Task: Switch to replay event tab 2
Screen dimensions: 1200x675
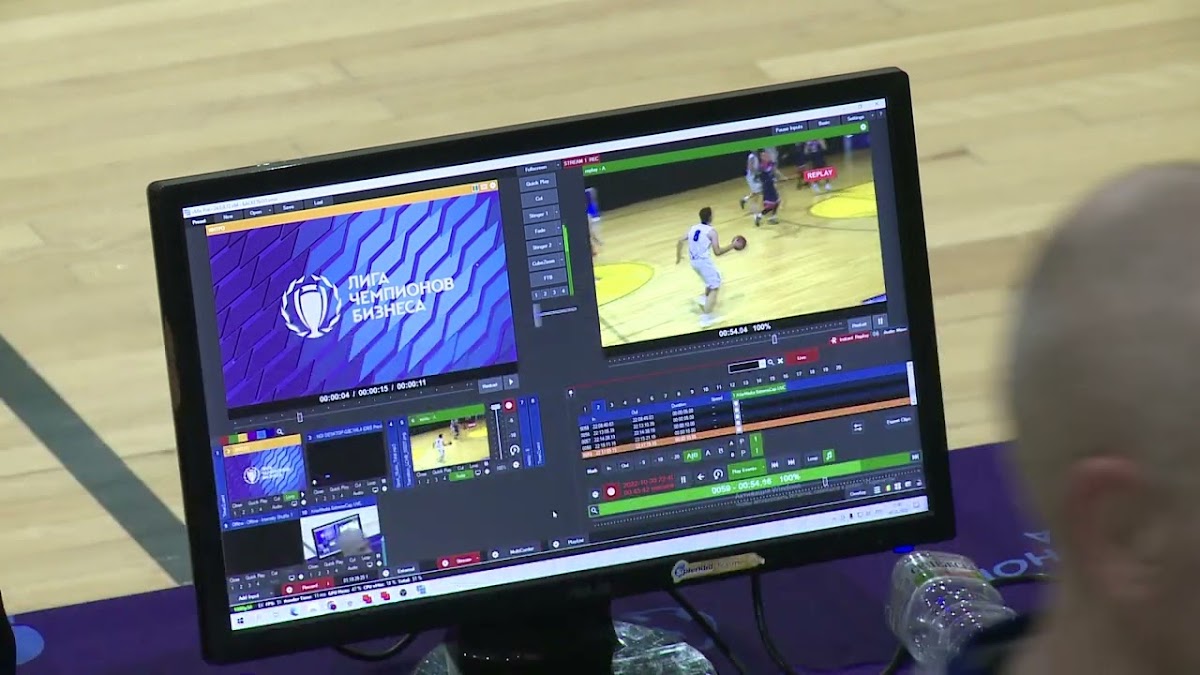Action: (x=598, y=407)
